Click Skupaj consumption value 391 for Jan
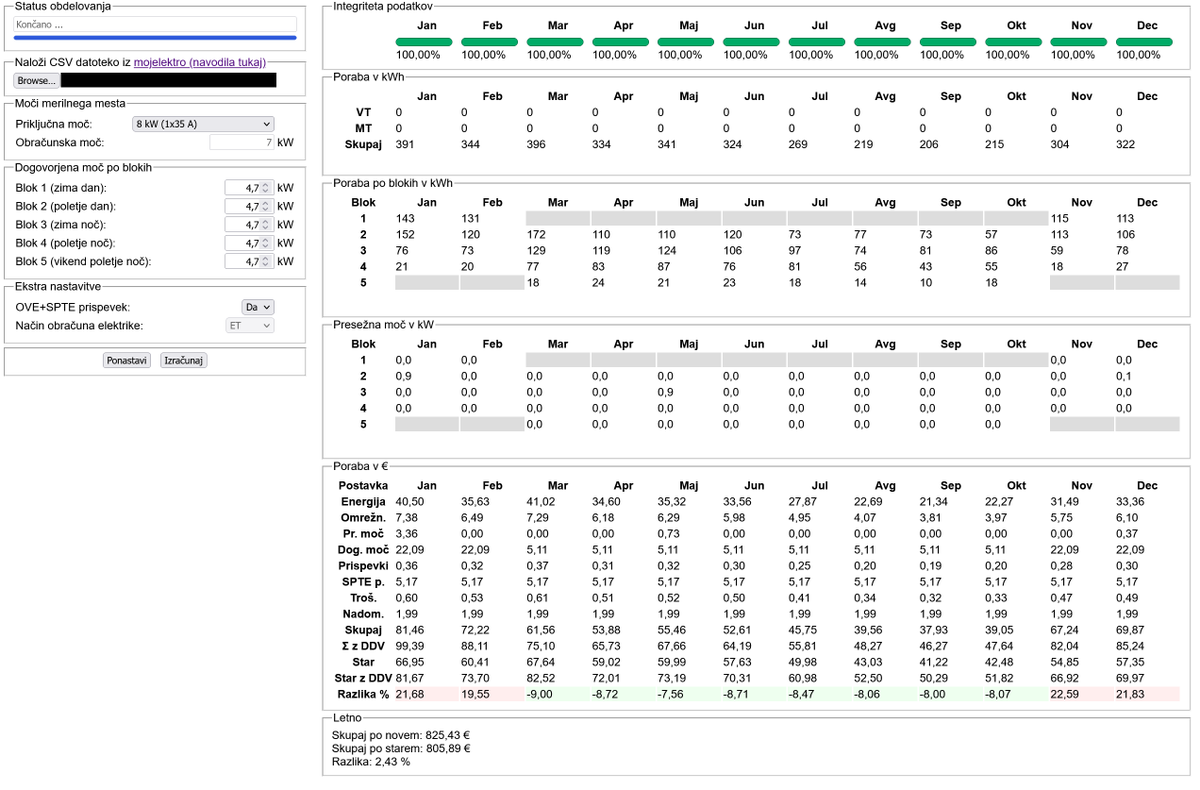 point(405,145)
